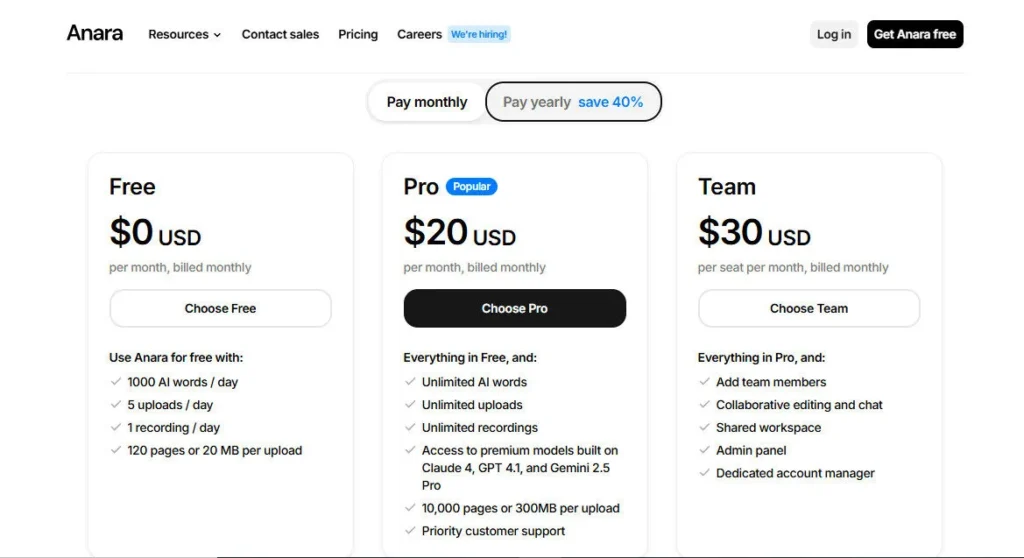This screenshot has height=558, width=1024.
Task: Click checkmark beside "Dedicated account manager"
Action: [x=705, y=473]
